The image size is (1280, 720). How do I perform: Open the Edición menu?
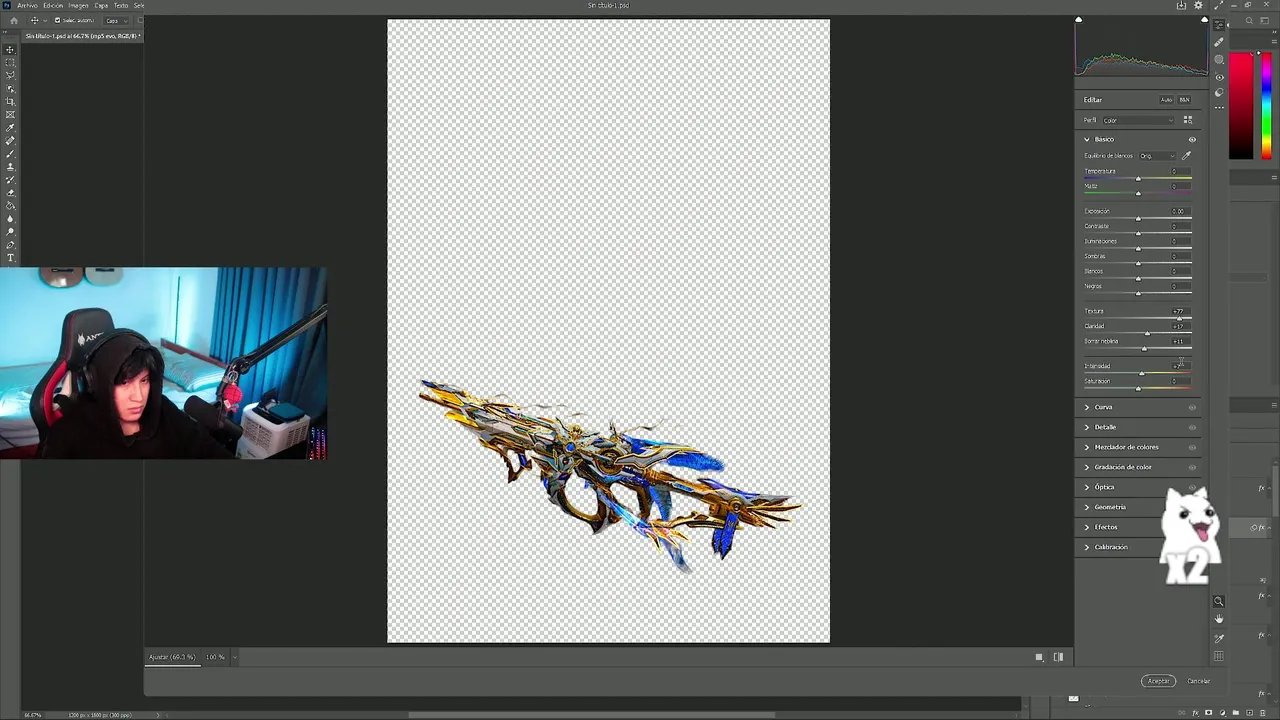click(53, 5)
